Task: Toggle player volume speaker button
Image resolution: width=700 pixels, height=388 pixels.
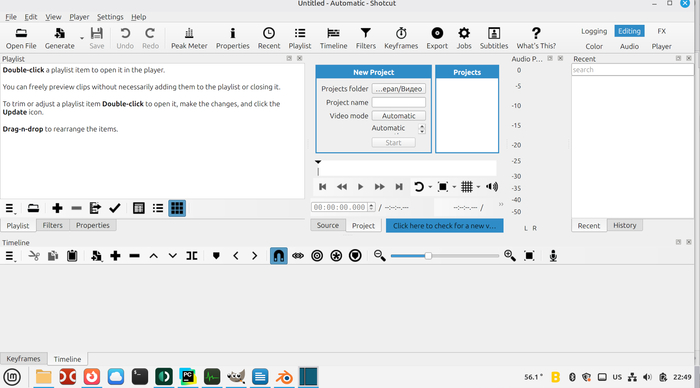Action: click(x=492, y=187)
